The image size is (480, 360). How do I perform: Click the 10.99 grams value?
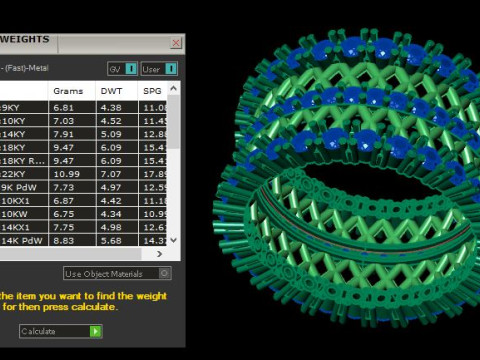click(x=66, y=174)
